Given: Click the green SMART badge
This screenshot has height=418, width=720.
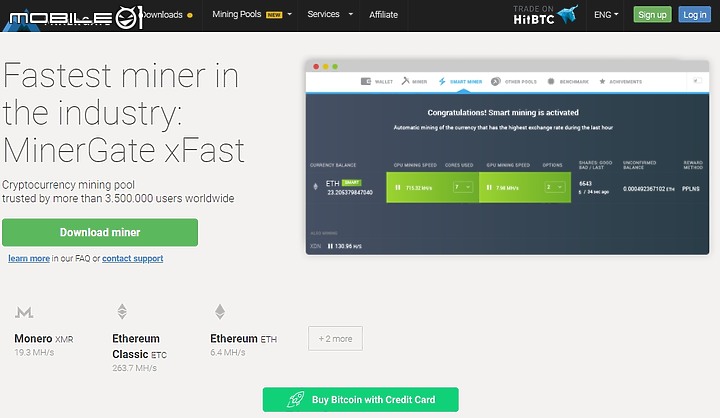Looking at the screenshot, I should pos(352,182).
